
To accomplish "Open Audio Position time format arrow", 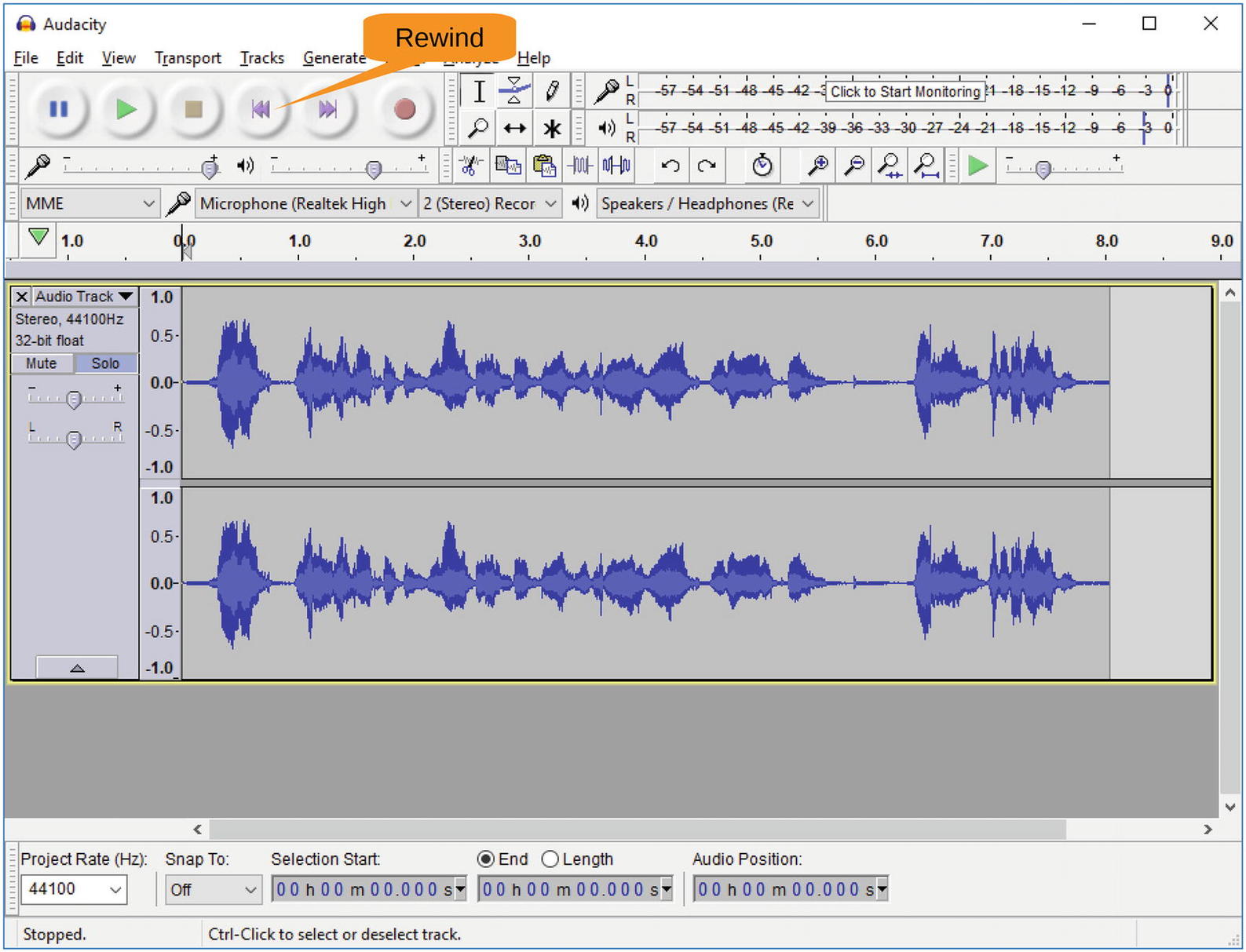I will 882,889.
